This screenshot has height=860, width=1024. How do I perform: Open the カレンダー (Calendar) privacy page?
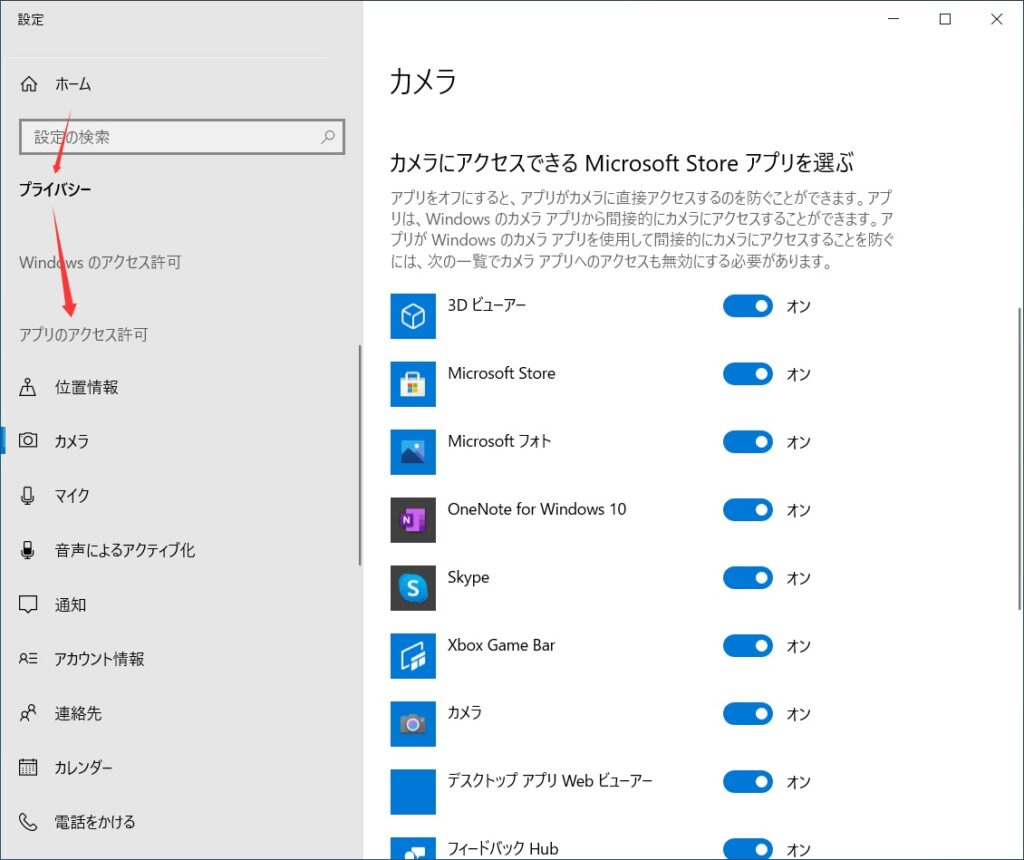pyautogui.click(x=28, y=767)
